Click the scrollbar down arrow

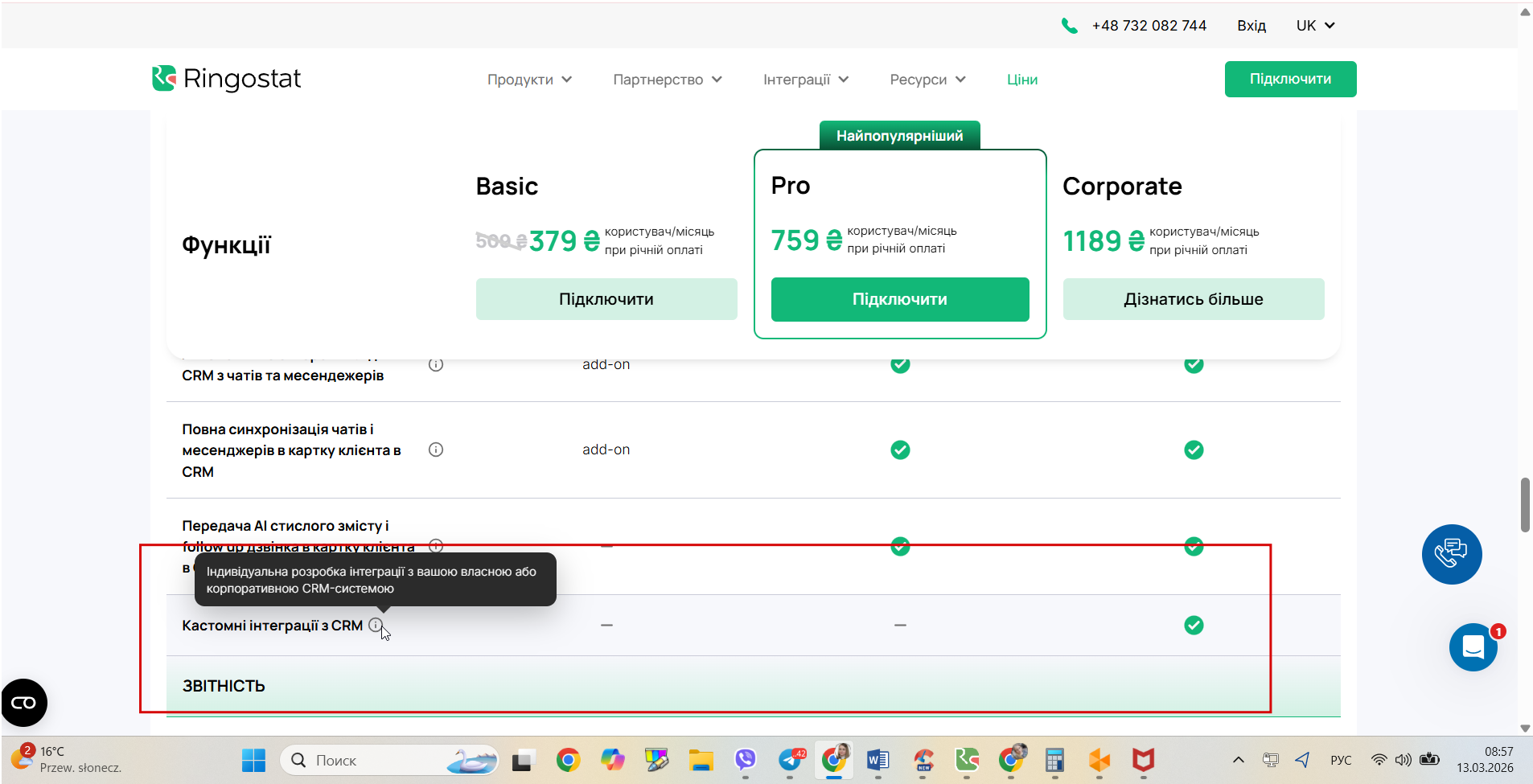point(1525,729)
